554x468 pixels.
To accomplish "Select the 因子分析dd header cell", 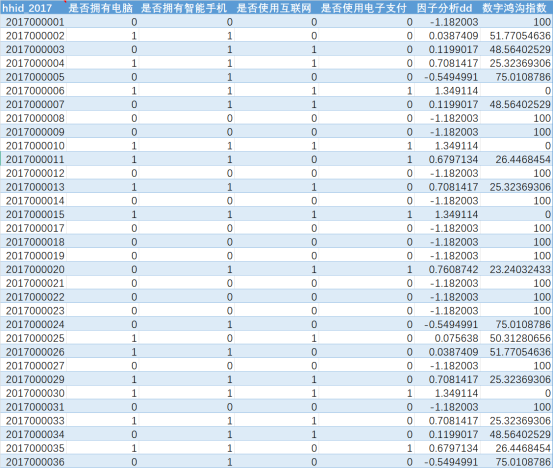I will click(x=447, y=8).
